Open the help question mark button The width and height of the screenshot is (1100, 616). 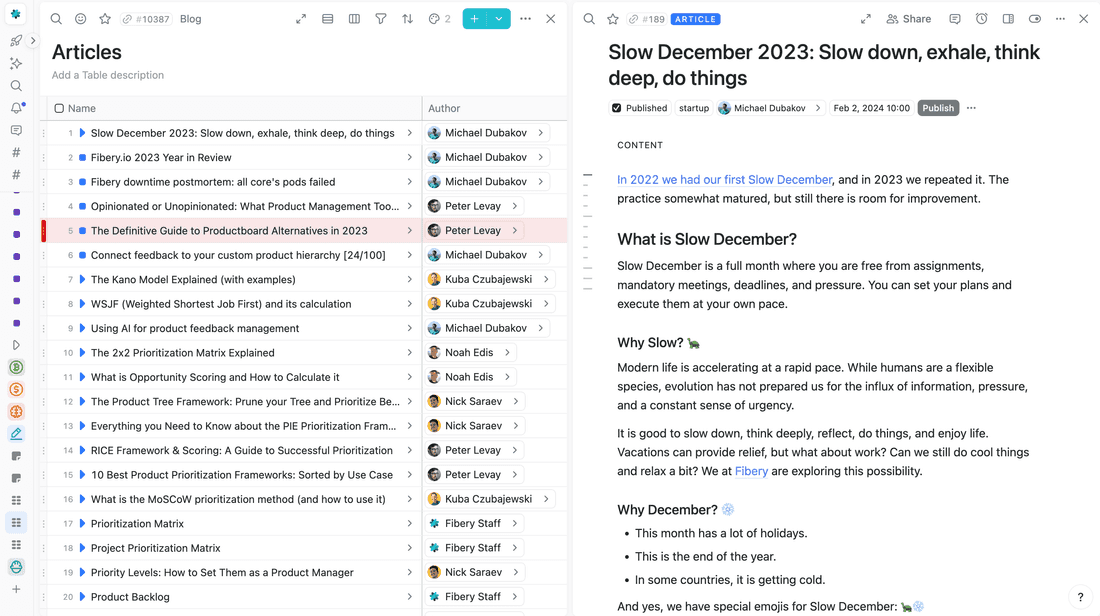tap(1080, 597)
